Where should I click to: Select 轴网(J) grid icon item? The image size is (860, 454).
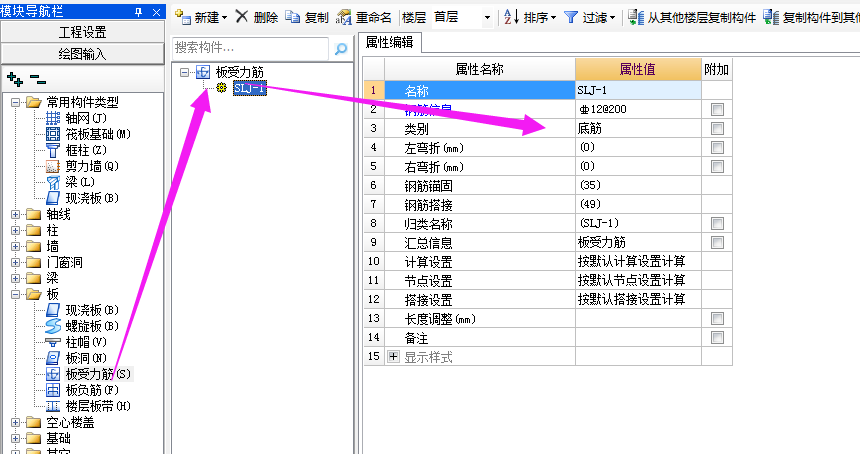(x=53, y=118)
